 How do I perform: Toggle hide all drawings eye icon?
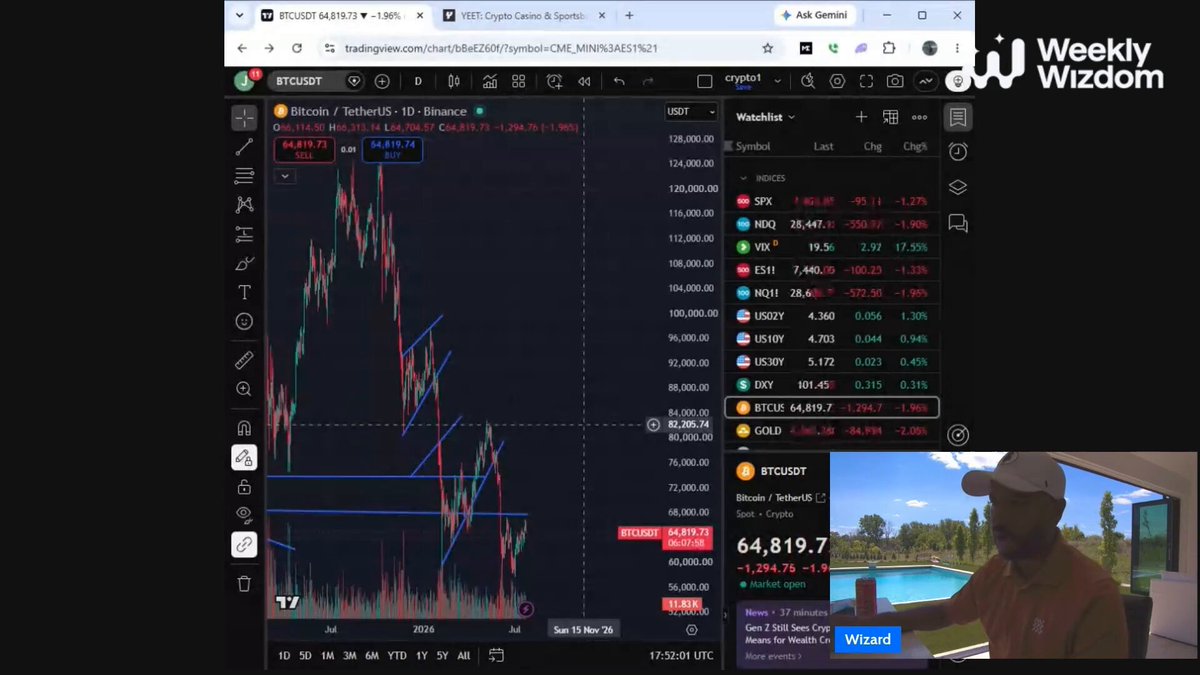tap(244, 515)
